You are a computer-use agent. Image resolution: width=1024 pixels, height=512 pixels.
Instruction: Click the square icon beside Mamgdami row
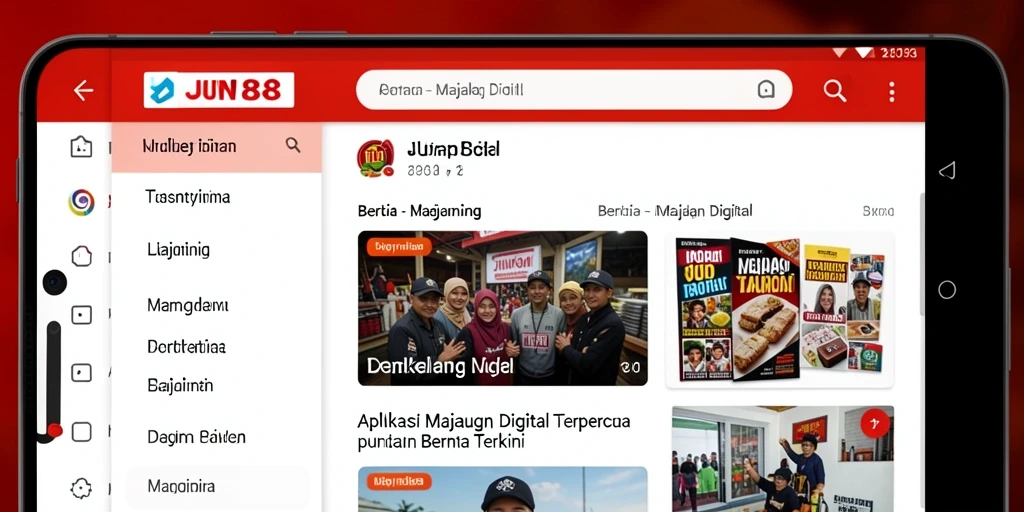[82, 315]
